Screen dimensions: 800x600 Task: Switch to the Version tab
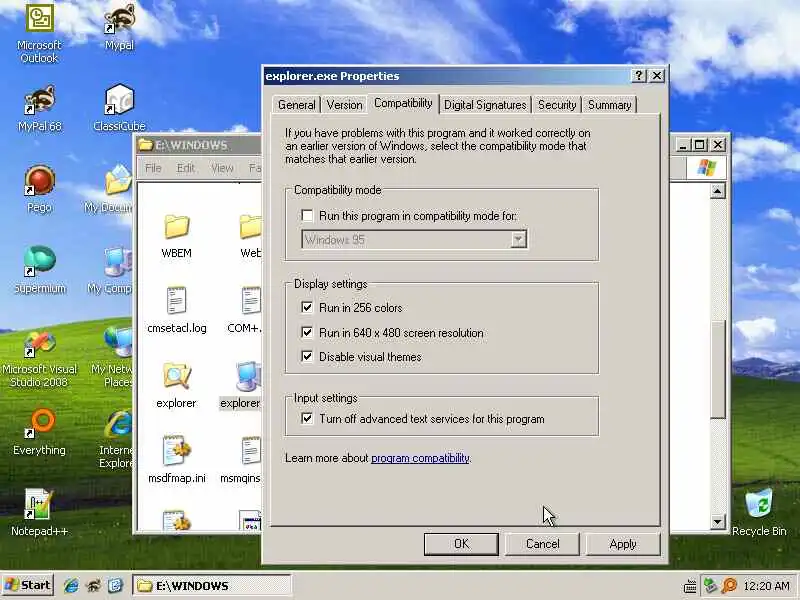pyautogui.click(x=344, y=105)
